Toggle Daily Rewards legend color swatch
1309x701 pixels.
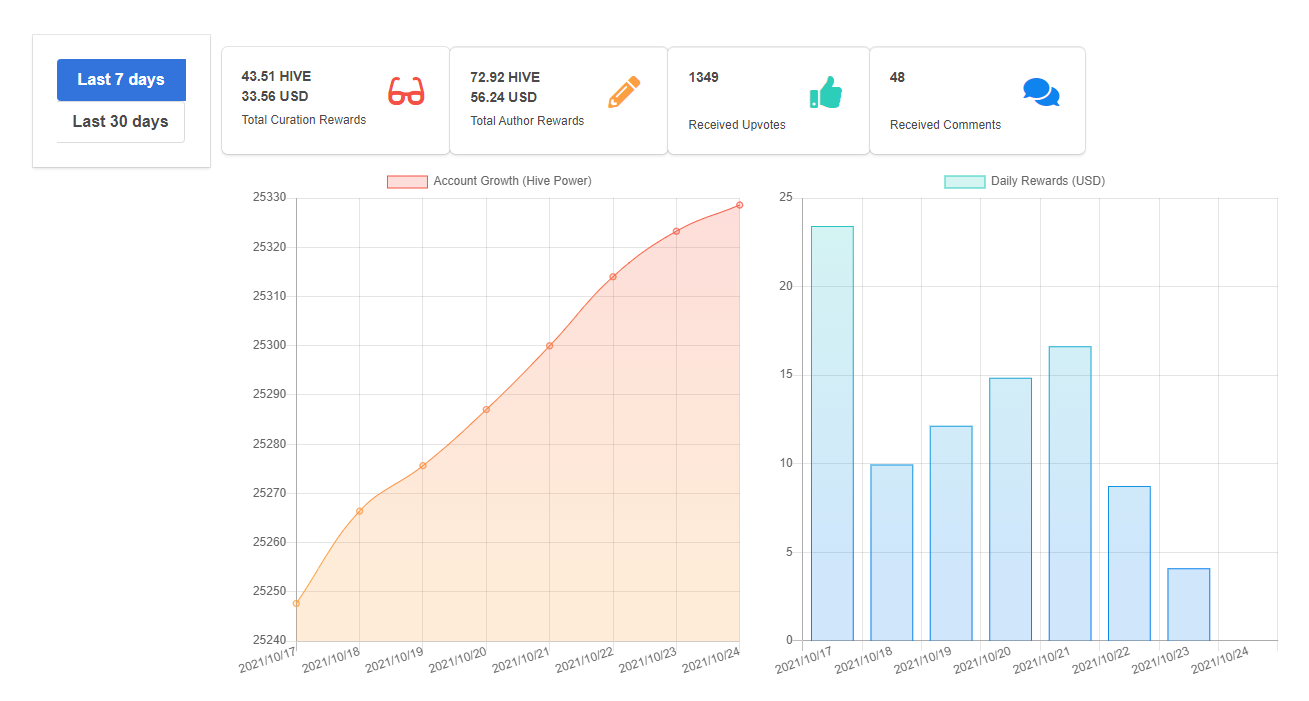(x=965, y=182)
